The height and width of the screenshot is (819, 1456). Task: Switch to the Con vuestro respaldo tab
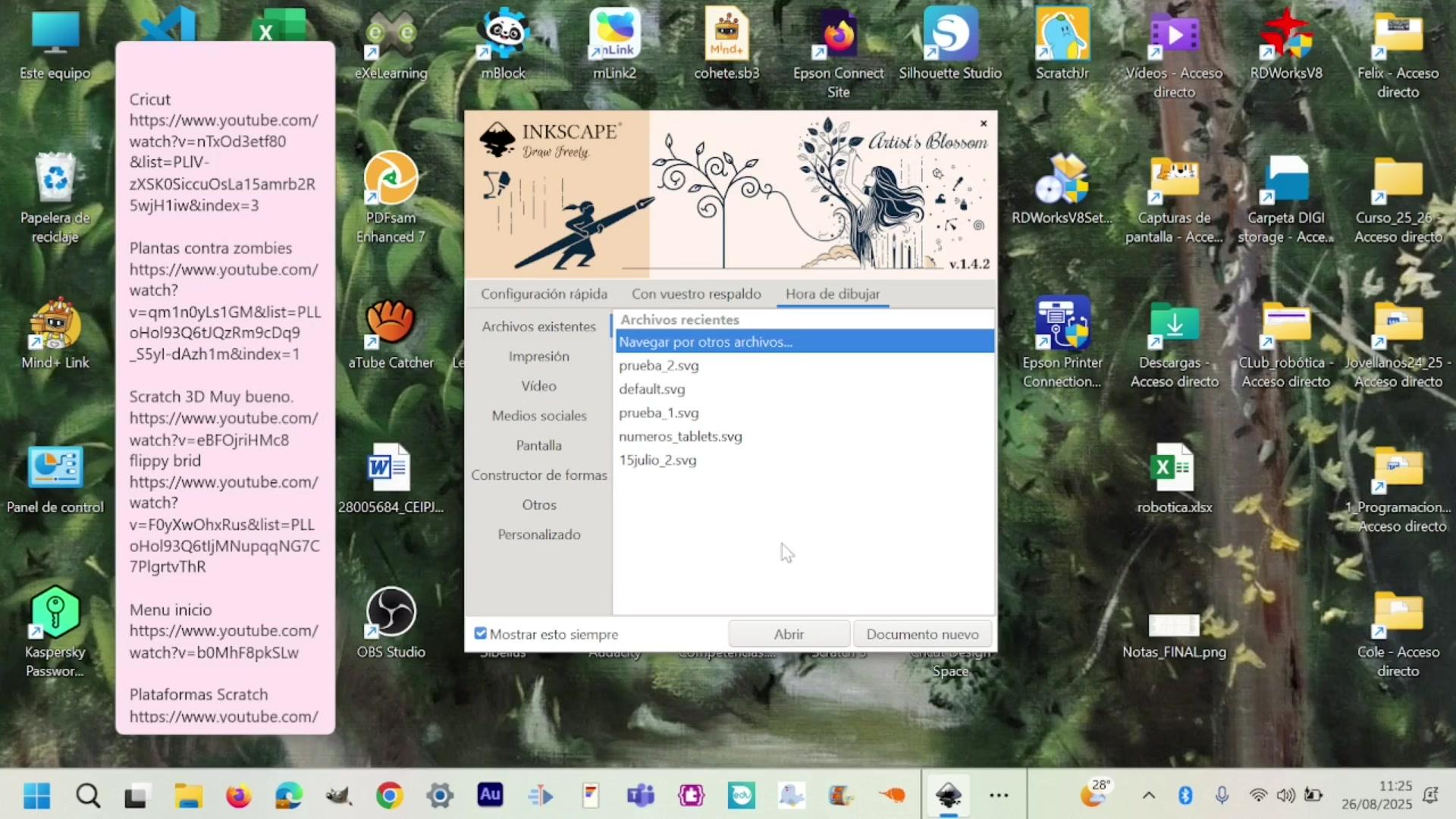[x=696, y=294]
